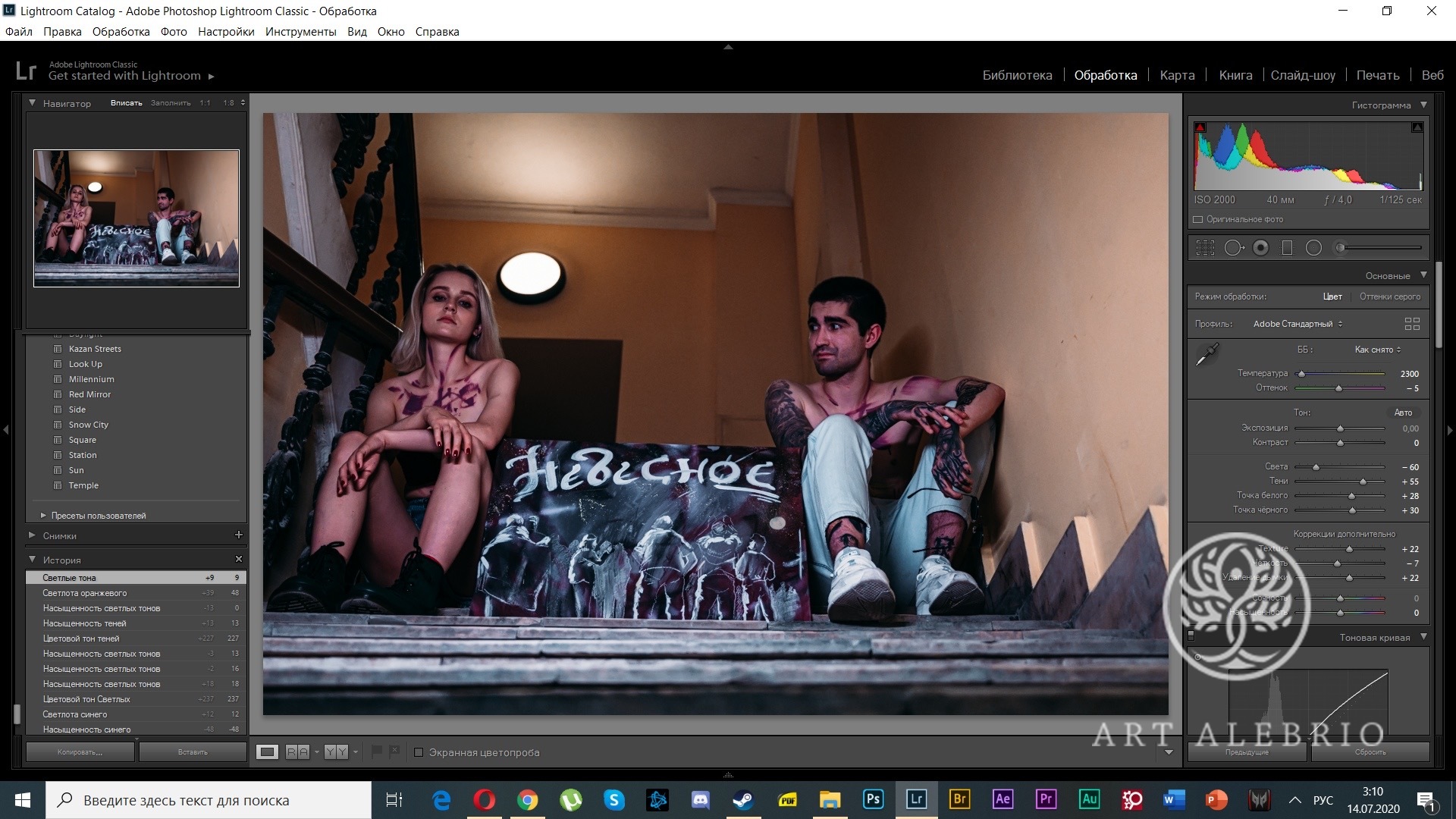Screen dimensions: 1456x819
Task: Enable the Экранная цветопроба checkbox
Action: (x=419, y=752)
